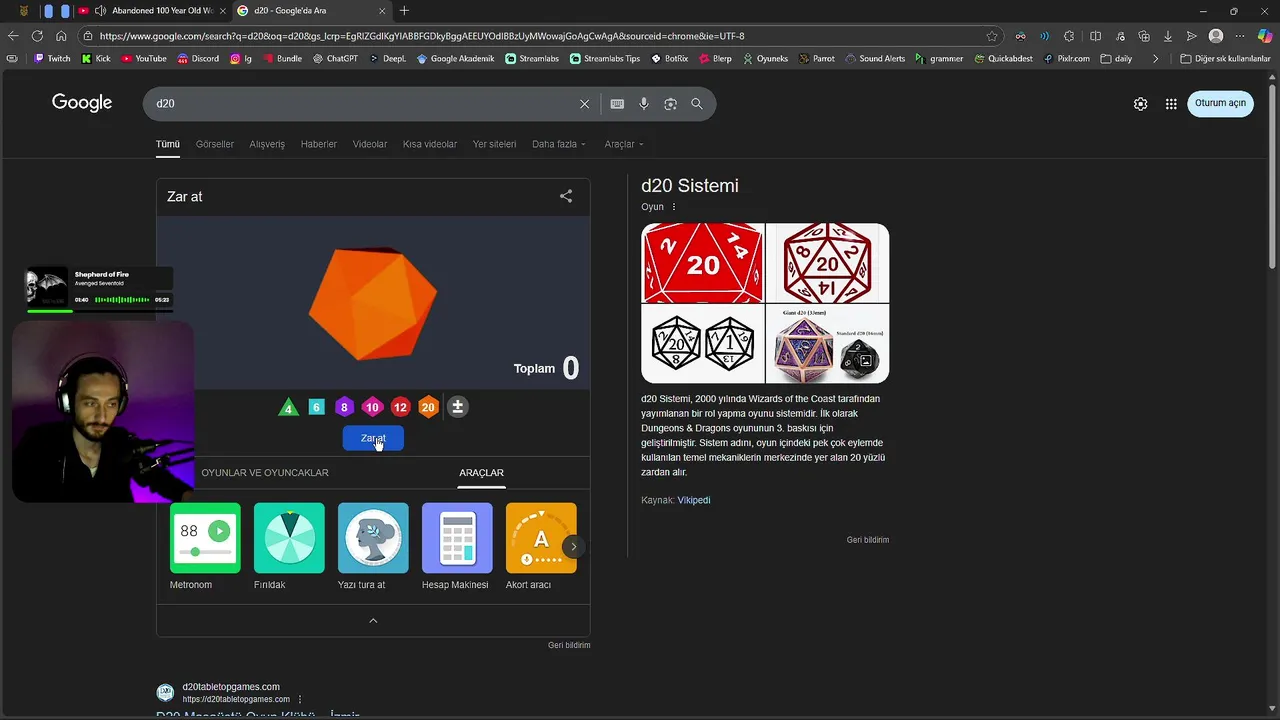The image size is (1280, 720).
Task: Click the blue Zar at roll button
Action: click(x=373, y=438)
